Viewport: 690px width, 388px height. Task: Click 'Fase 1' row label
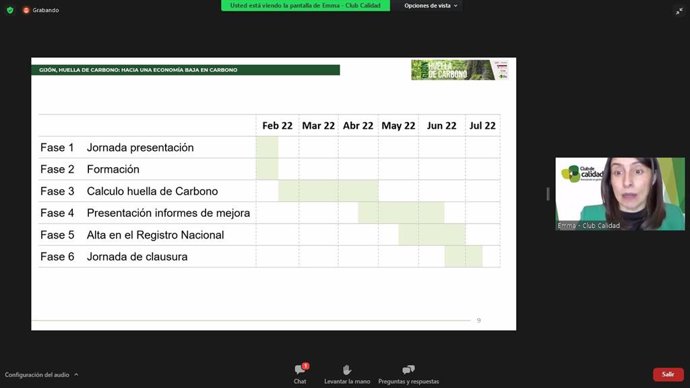pyautogui.click(x=57, y=147)
